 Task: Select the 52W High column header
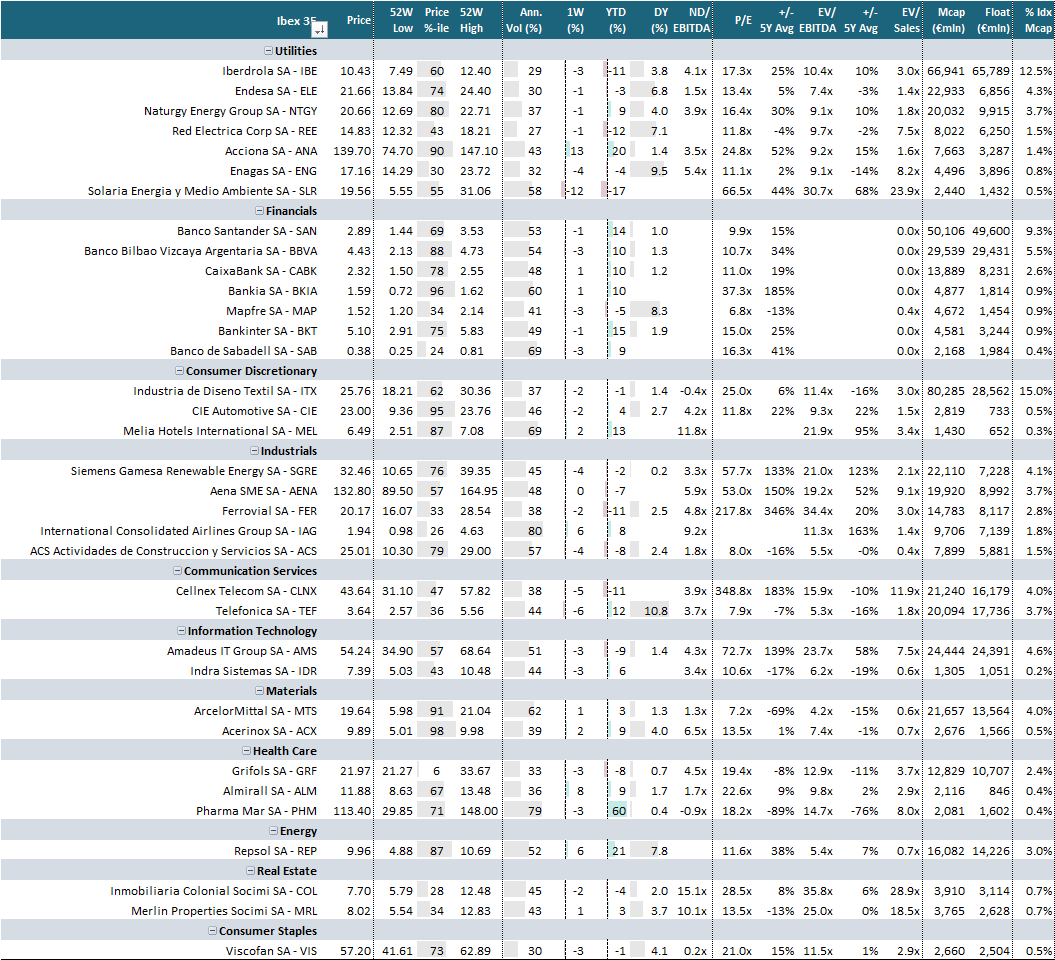pyautogui.click(x=472, y=20)
